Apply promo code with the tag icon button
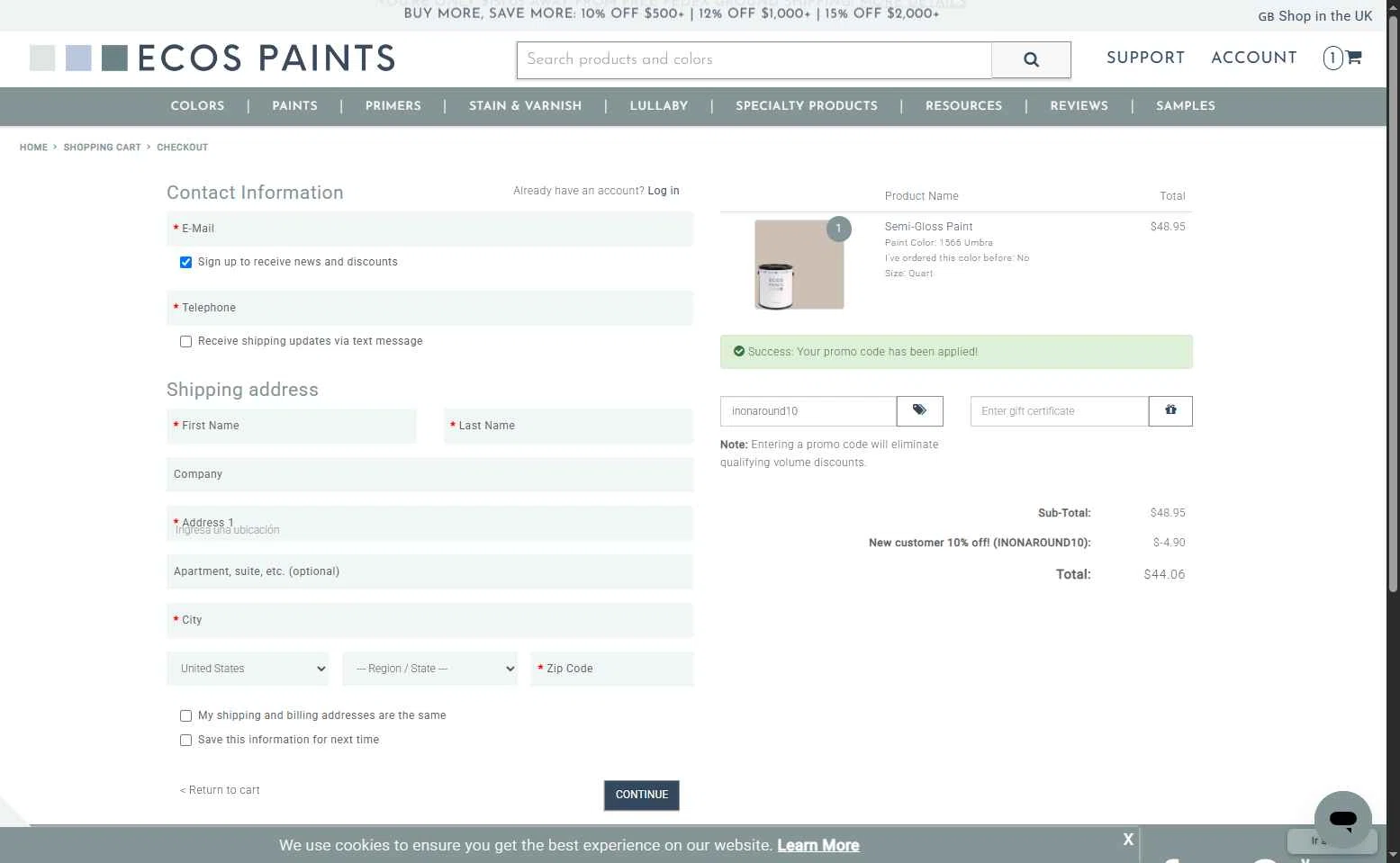The image size is (1400, 863). (919, 411)
